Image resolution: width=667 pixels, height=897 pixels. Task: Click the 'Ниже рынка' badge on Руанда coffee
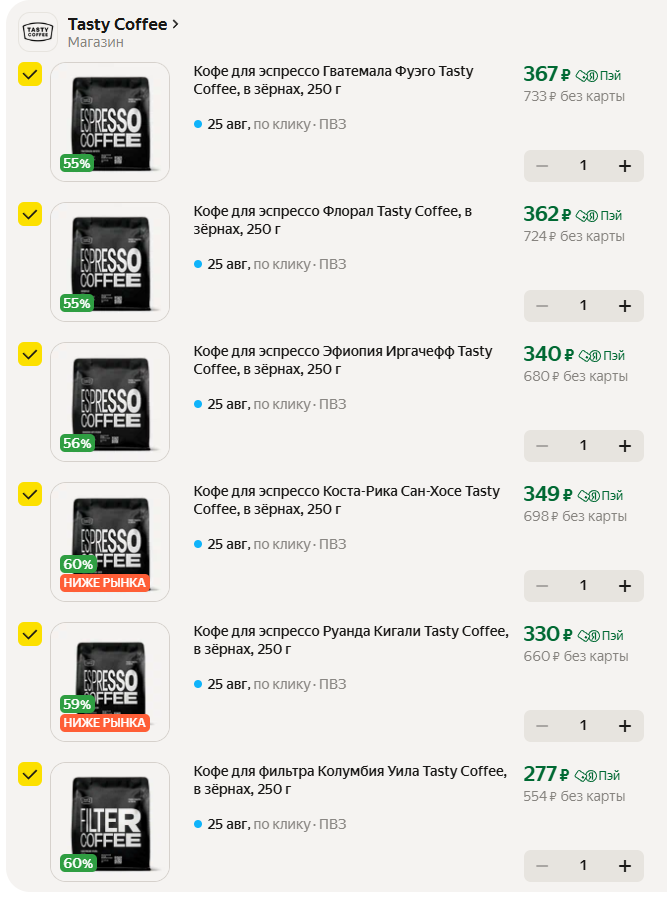pos(105,722)
